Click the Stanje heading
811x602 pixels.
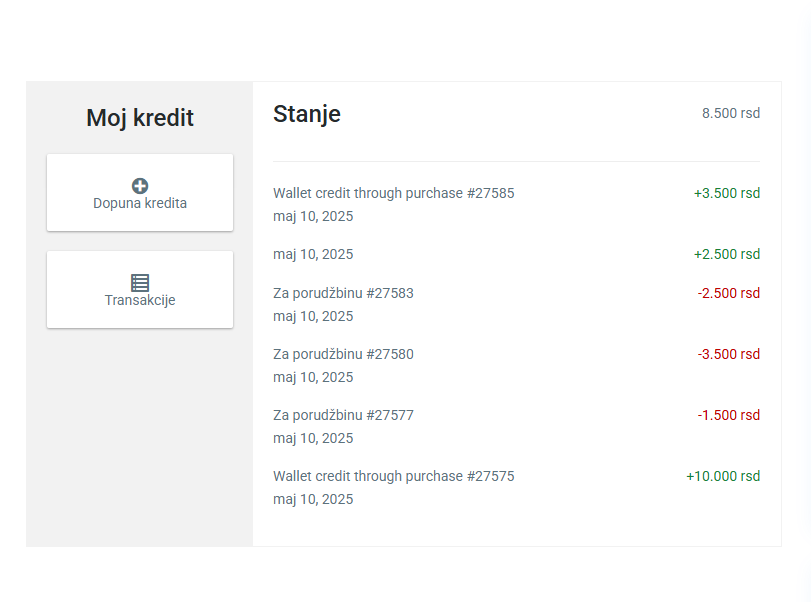(307, 114)
